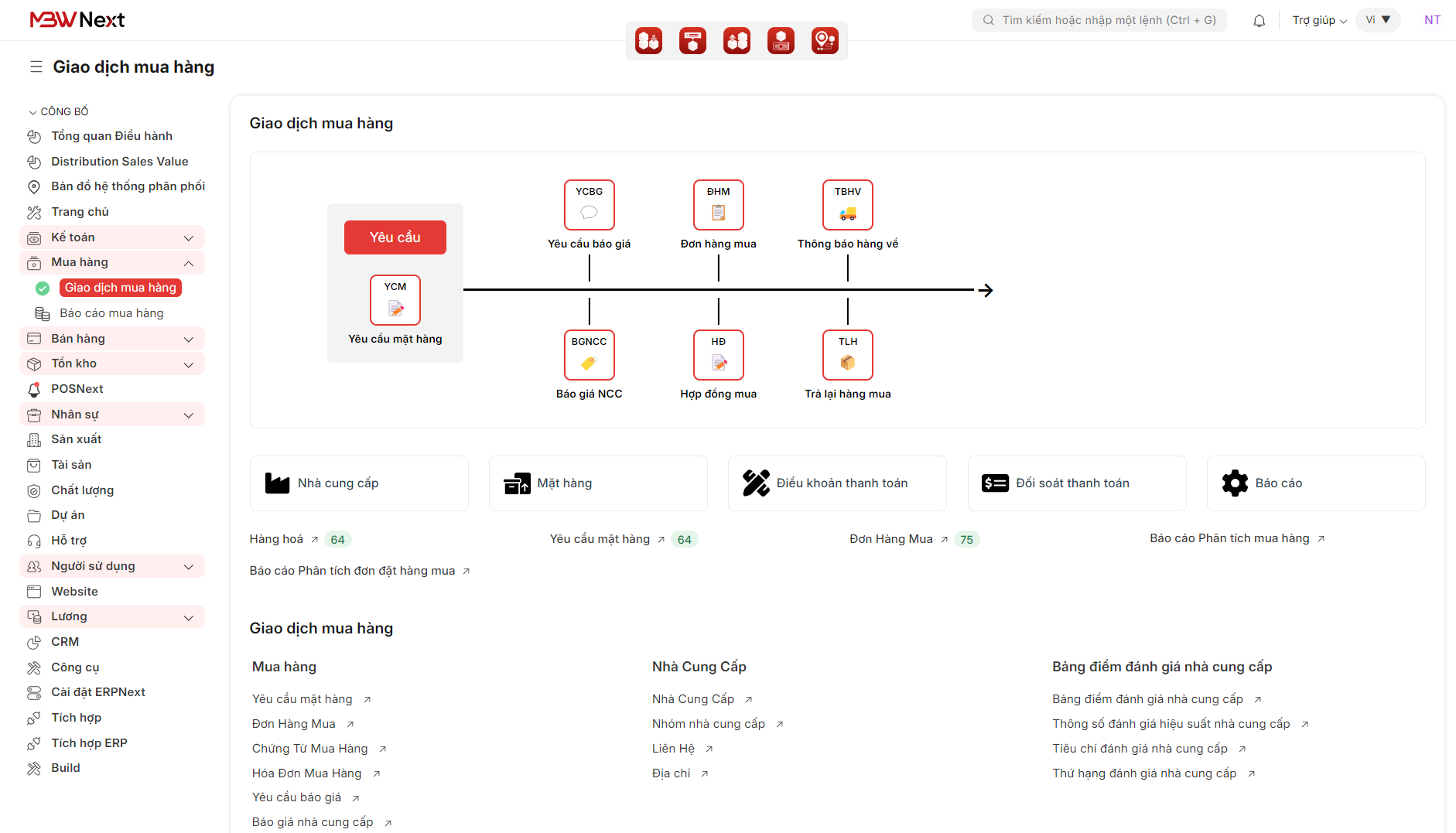Open the BGNCC supplier quotation icon
Screen dimensions: 1456x833
[589, 355]
